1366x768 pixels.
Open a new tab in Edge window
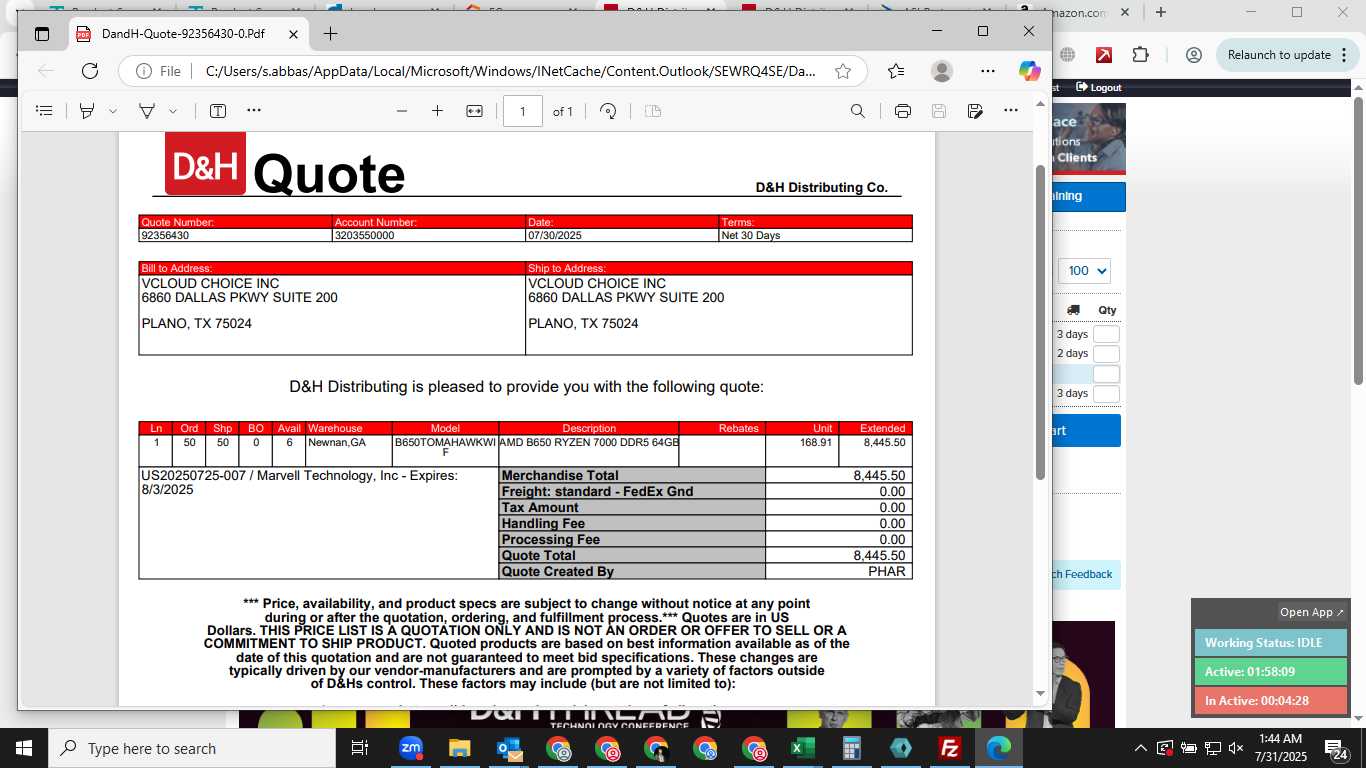[x=331, y=33]
